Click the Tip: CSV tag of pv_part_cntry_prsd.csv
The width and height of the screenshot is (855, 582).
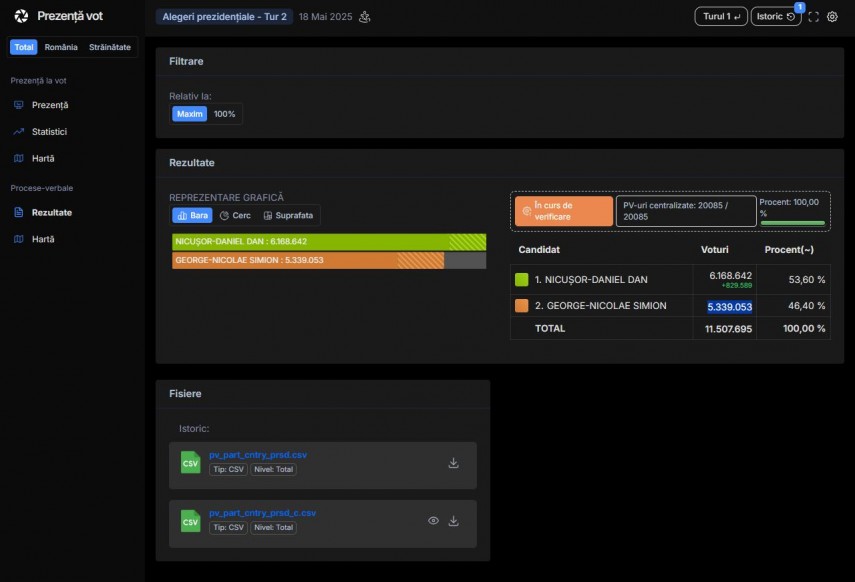point(228,469)
